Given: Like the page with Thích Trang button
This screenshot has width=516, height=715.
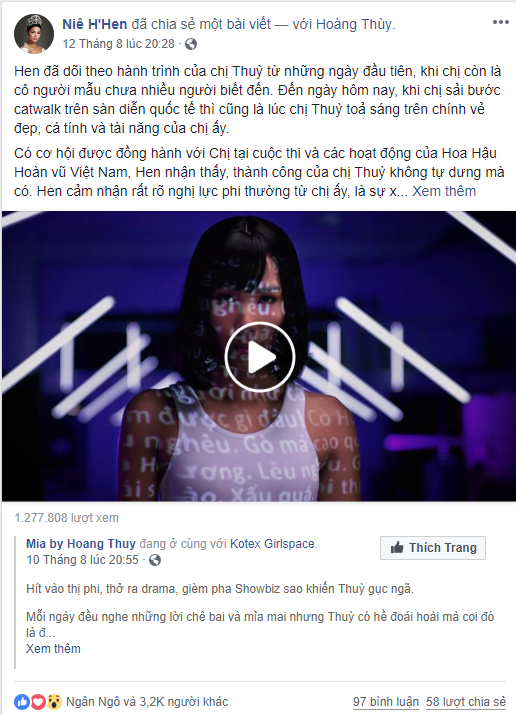Looking at the screenshot, I should pyautogui.click(x=433, y=548).
